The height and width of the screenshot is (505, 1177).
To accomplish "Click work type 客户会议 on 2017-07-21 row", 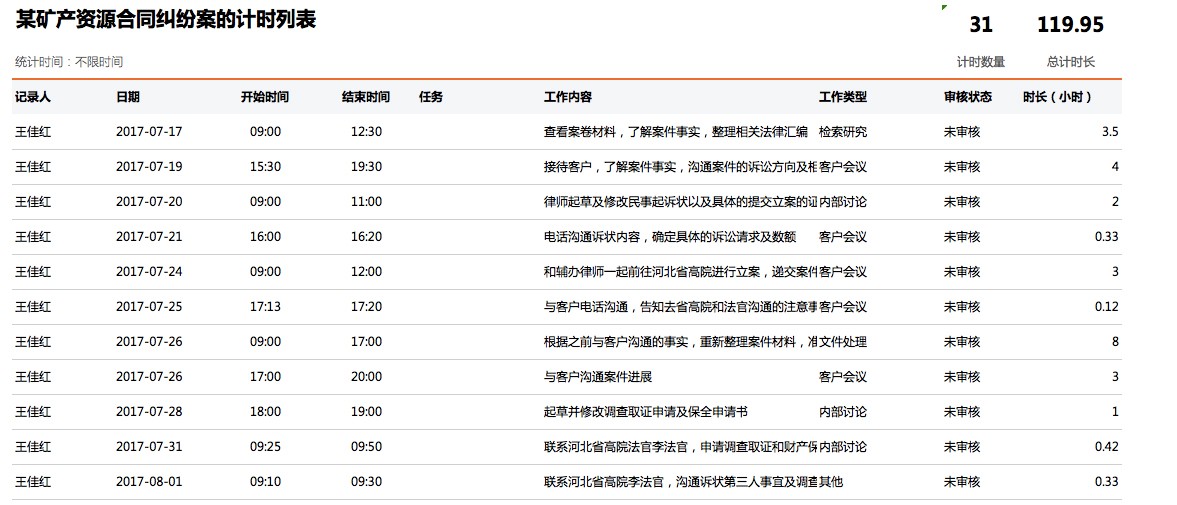I will tap(843, 237).
